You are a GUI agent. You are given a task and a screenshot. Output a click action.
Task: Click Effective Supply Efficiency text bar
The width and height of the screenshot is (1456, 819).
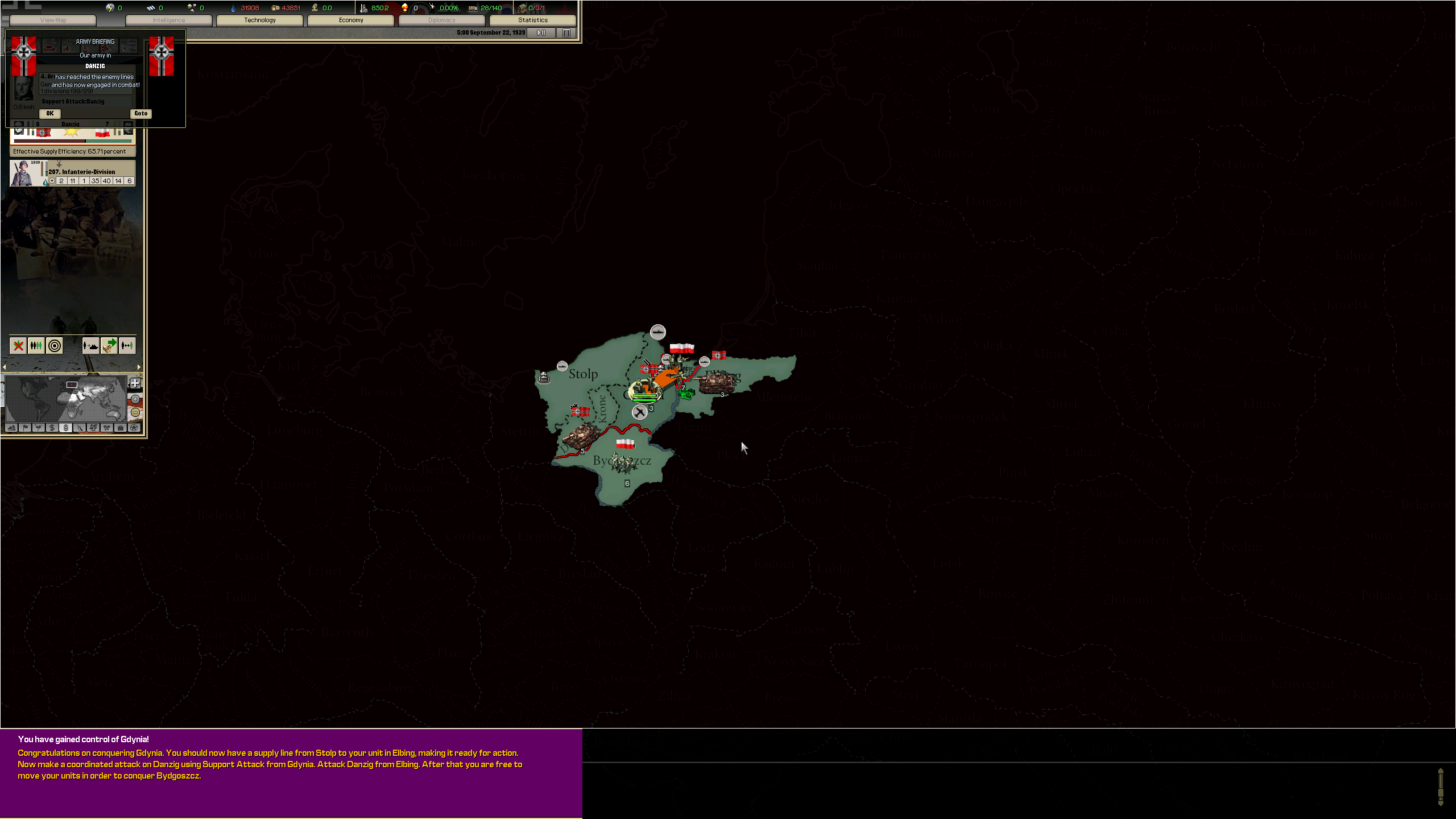[x=73, y=151]
